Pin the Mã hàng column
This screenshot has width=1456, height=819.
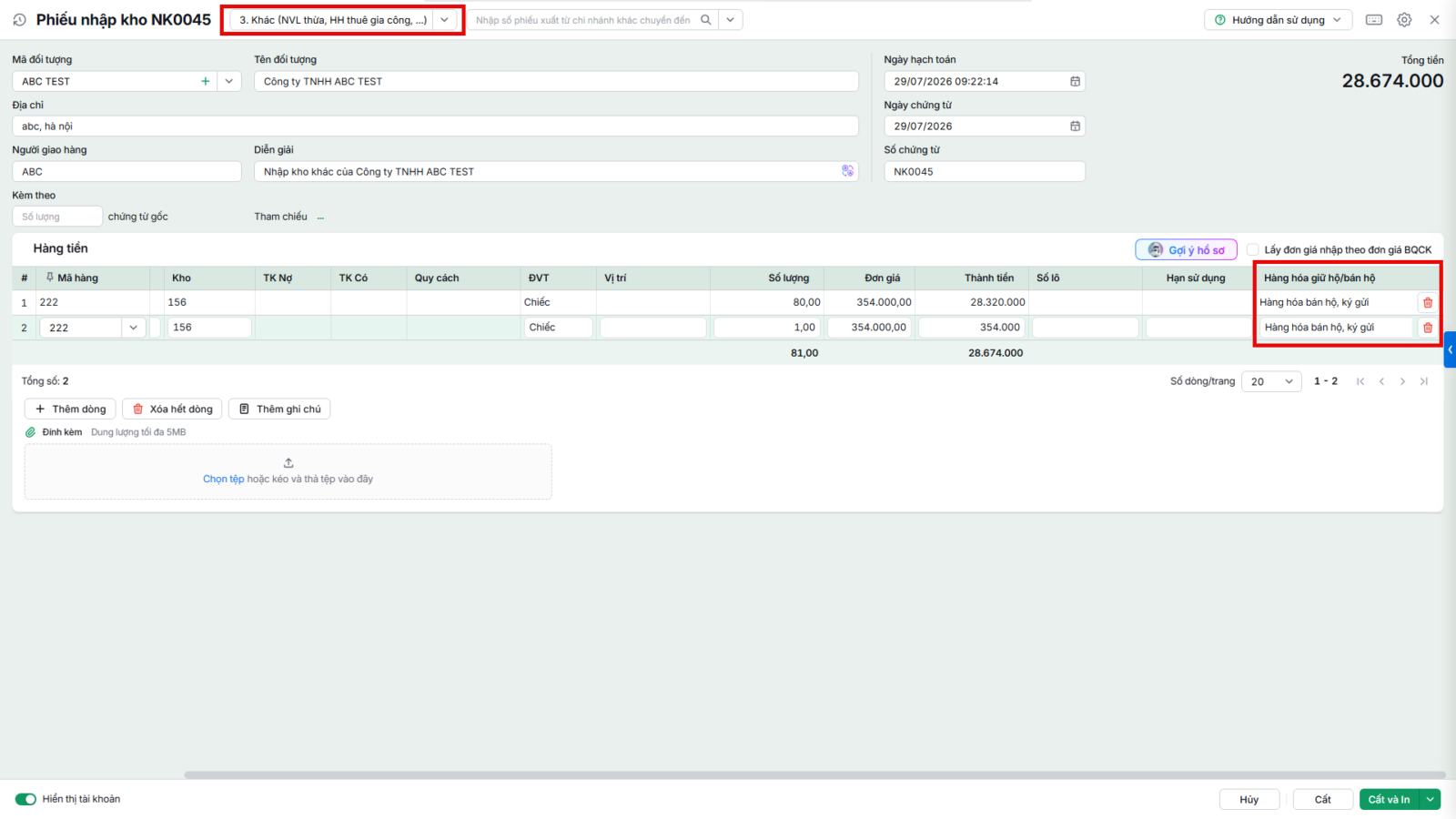[50, 278]
